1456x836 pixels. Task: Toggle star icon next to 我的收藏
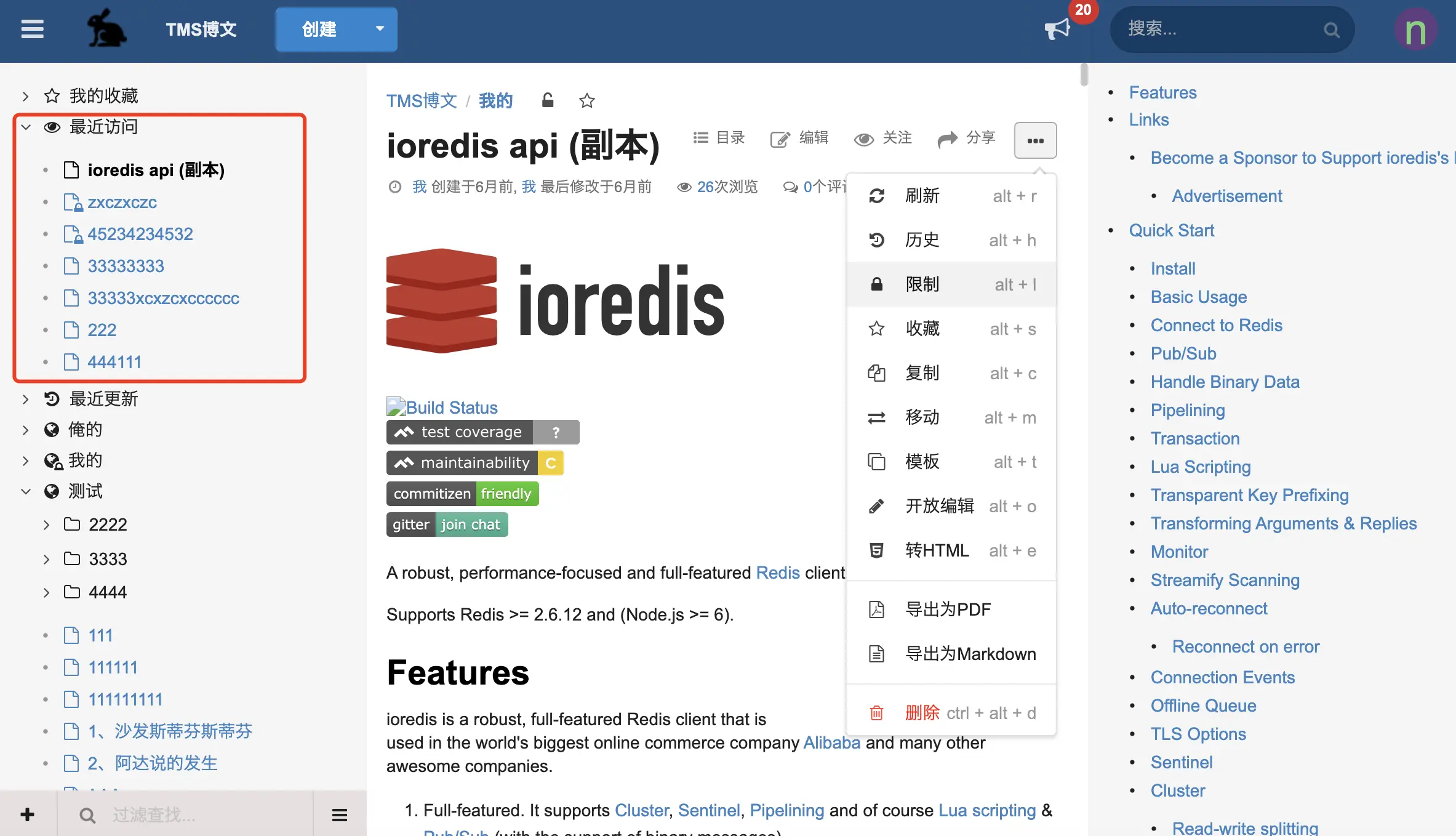click(x=52, y=95)
